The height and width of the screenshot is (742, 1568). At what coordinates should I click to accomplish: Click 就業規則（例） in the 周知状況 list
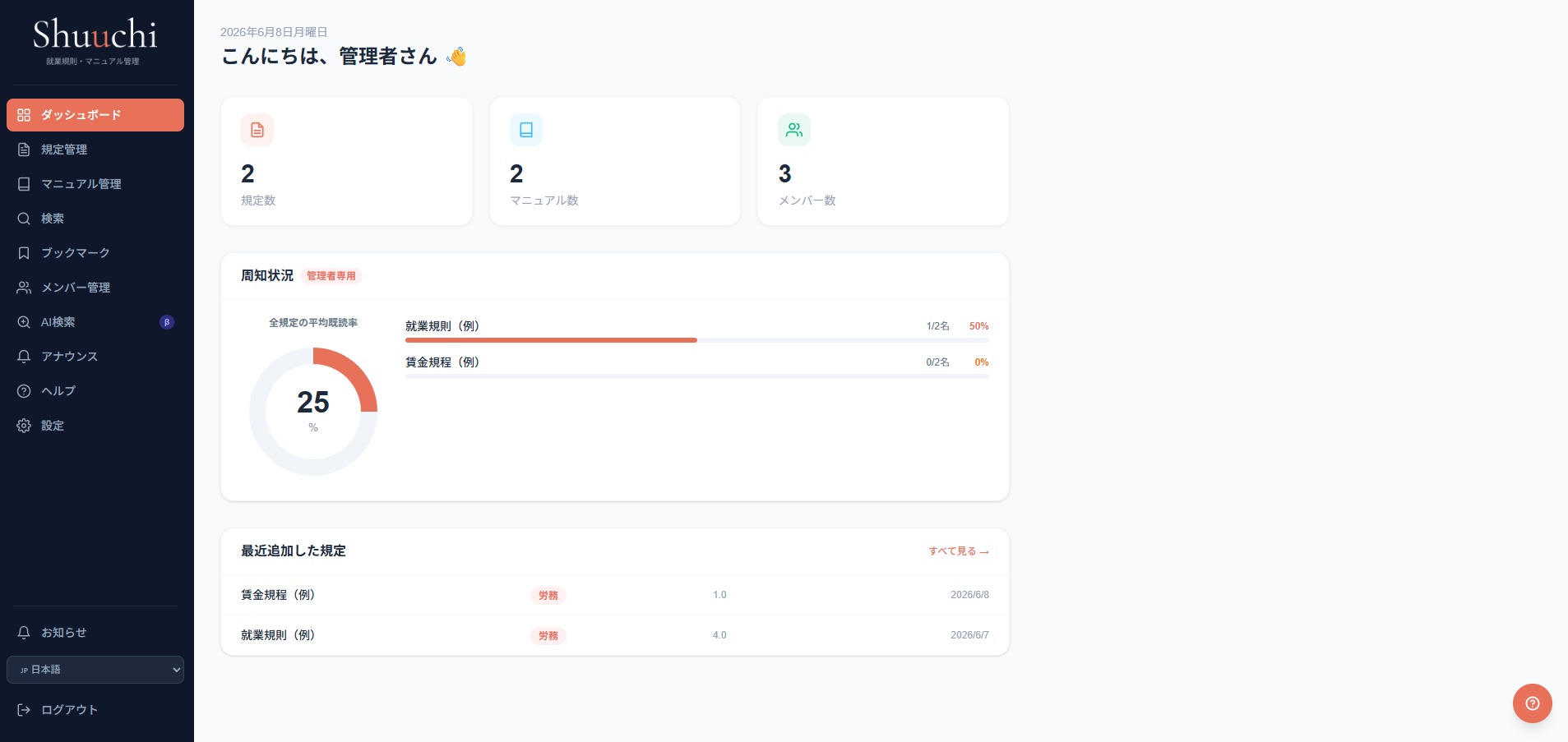pos(442,326)
